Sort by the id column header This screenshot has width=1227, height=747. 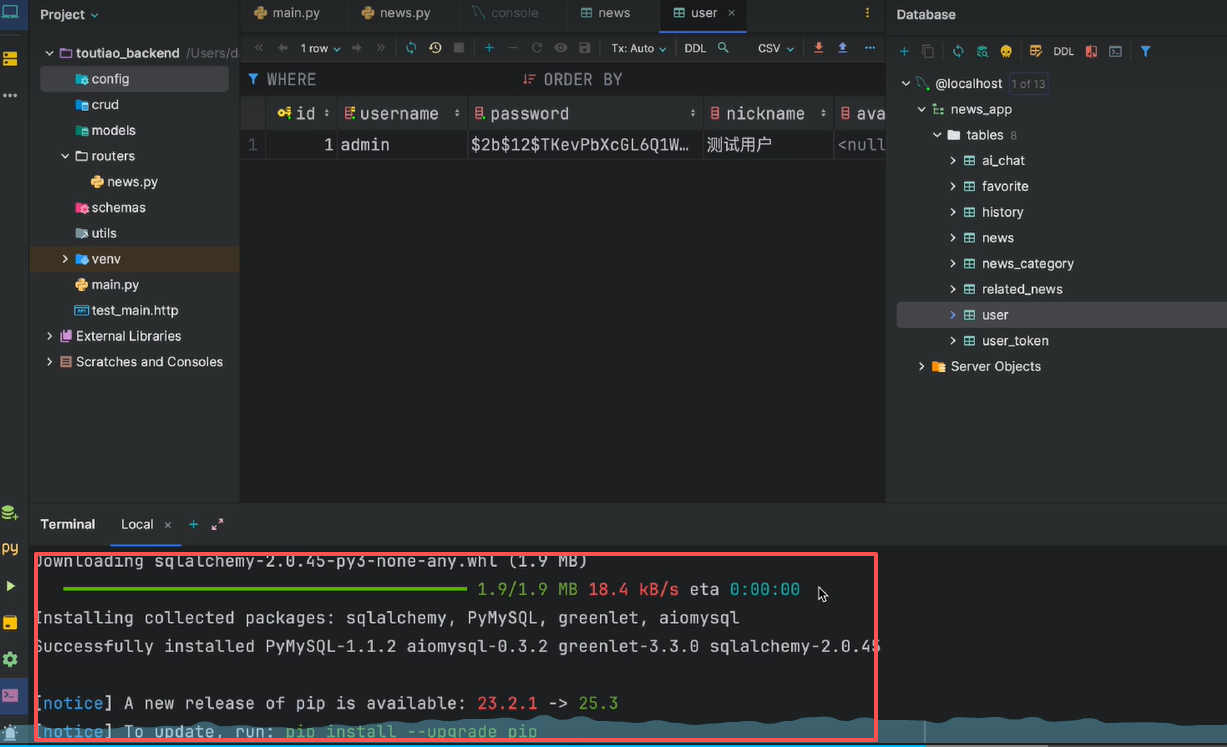[x=301, y=114]
